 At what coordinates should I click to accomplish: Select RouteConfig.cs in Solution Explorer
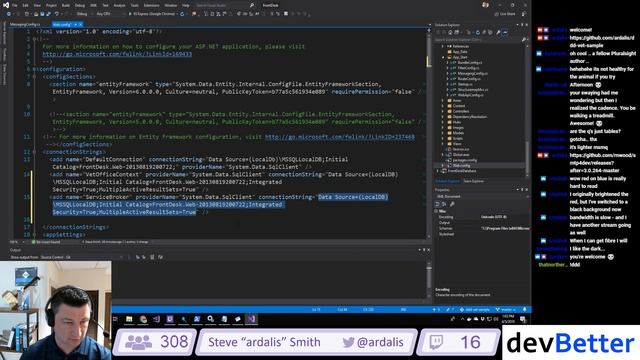point(469,79)
